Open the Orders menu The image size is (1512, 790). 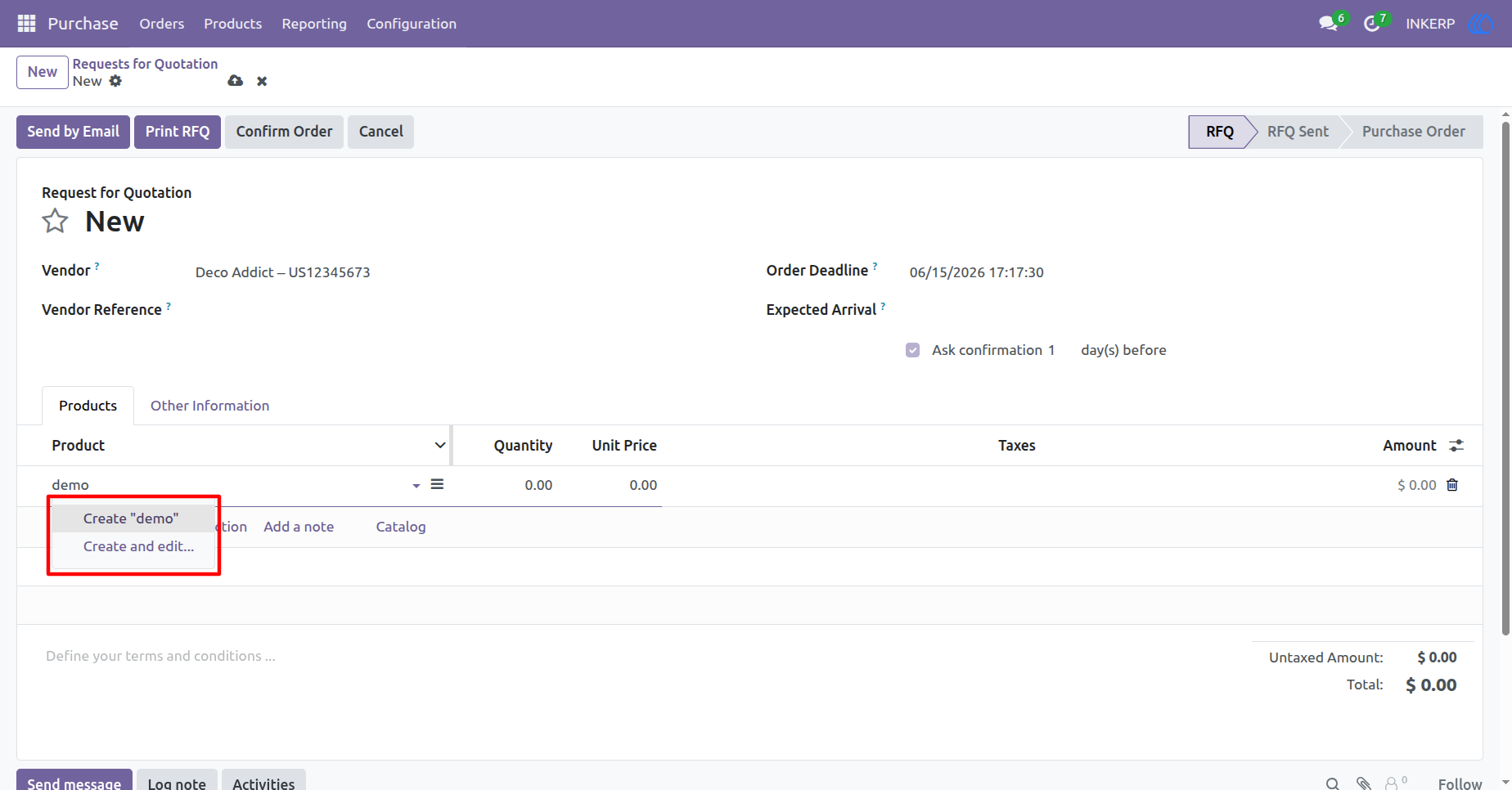(162, 24)
